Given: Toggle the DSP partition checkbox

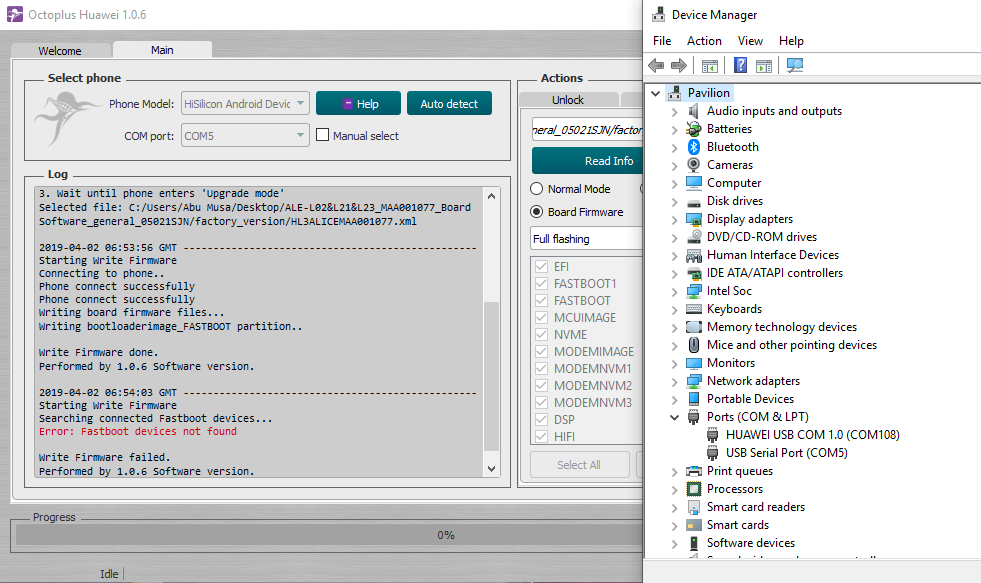Looking at the screenshot, I should point(542,420).
